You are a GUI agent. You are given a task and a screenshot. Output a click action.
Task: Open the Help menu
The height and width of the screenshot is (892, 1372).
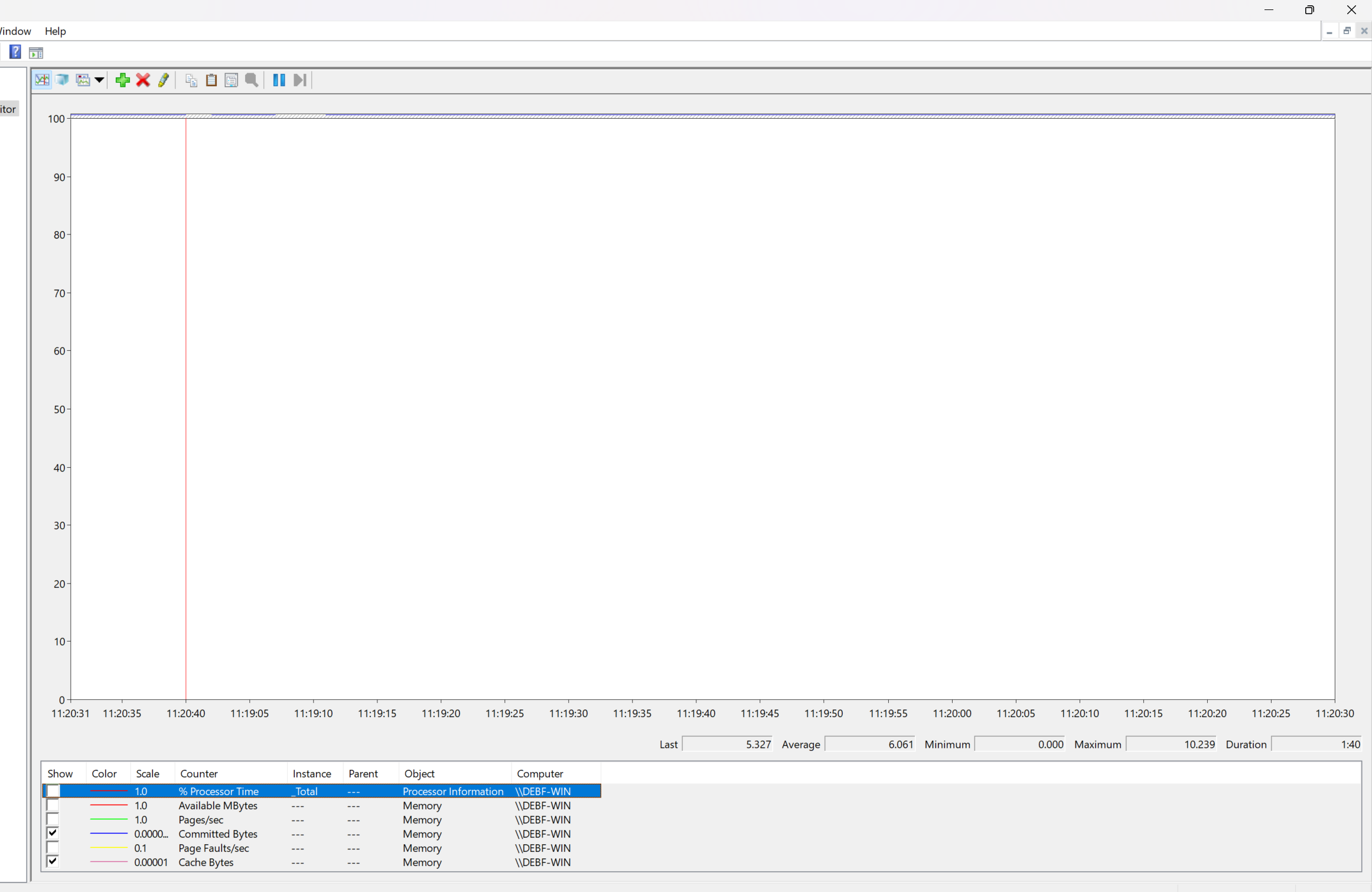click(x=55, y=31)
